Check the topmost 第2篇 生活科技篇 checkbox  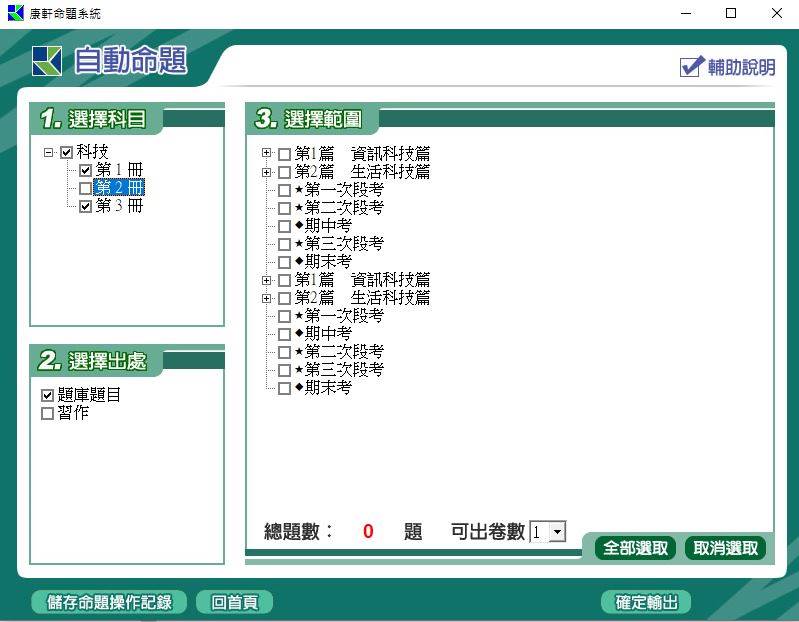(x=284, y=172)
